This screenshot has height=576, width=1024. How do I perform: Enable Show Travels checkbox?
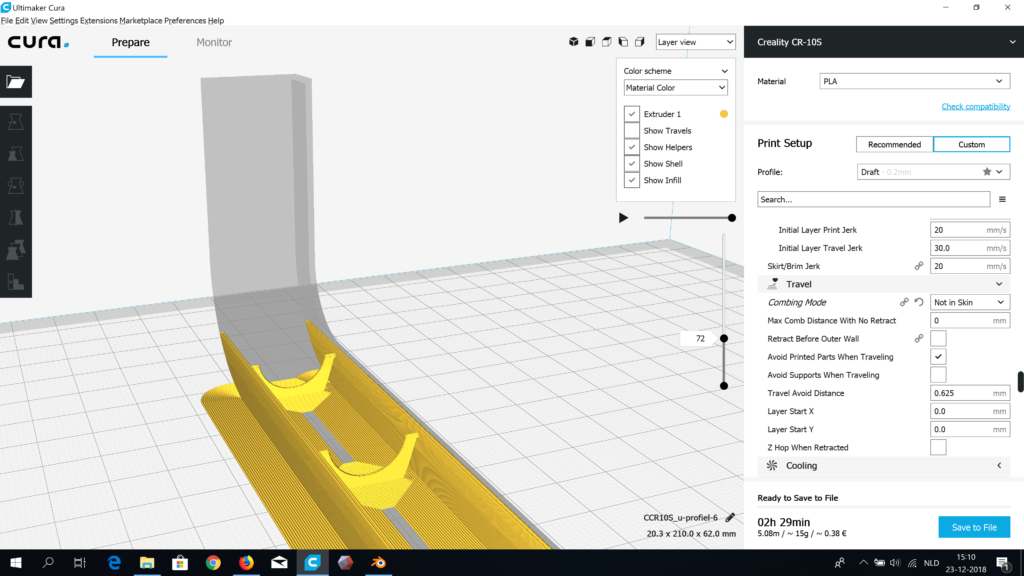[632, 131]
